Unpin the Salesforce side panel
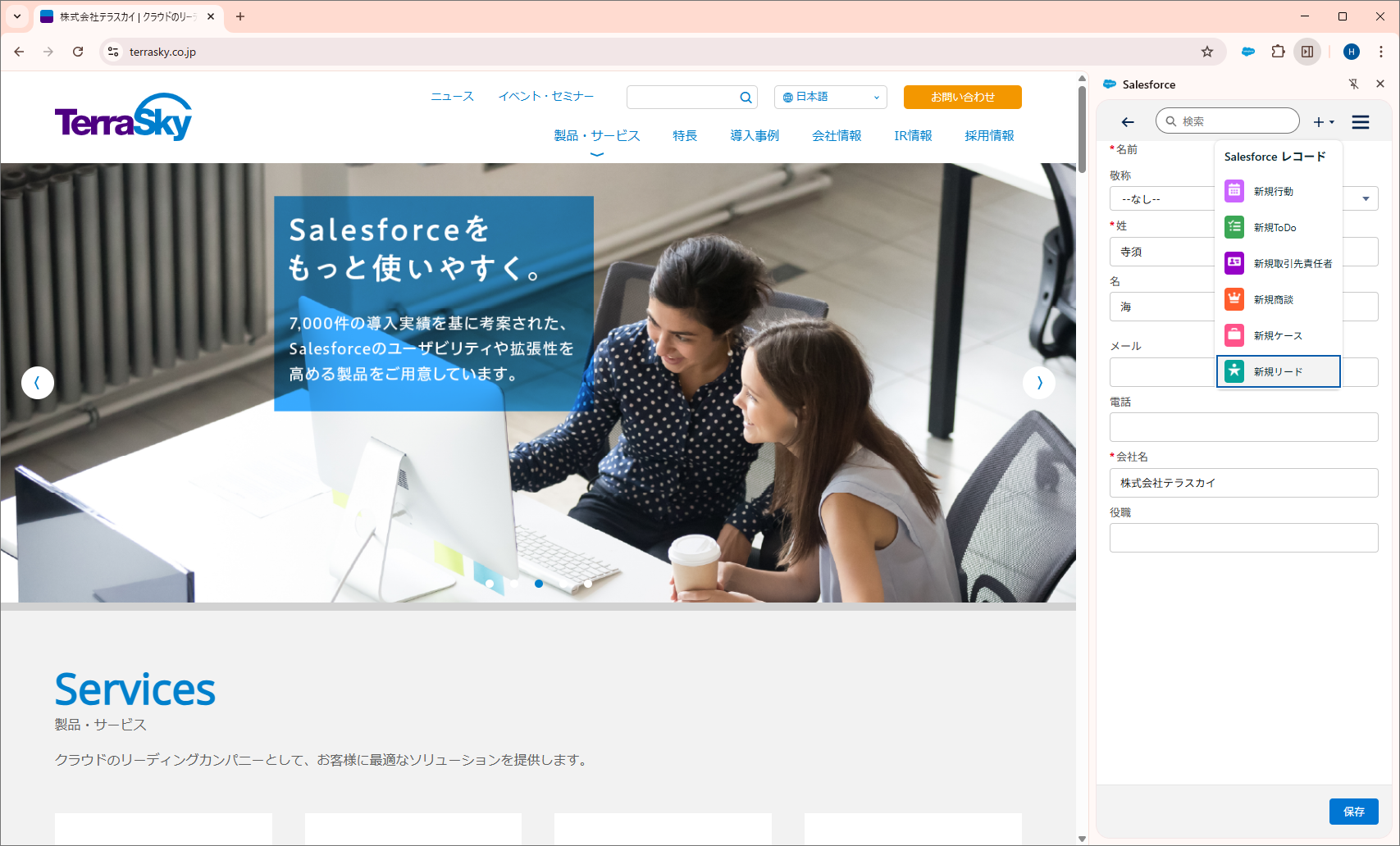This screenshot has width=1400, height=846. coord(1353,84)
